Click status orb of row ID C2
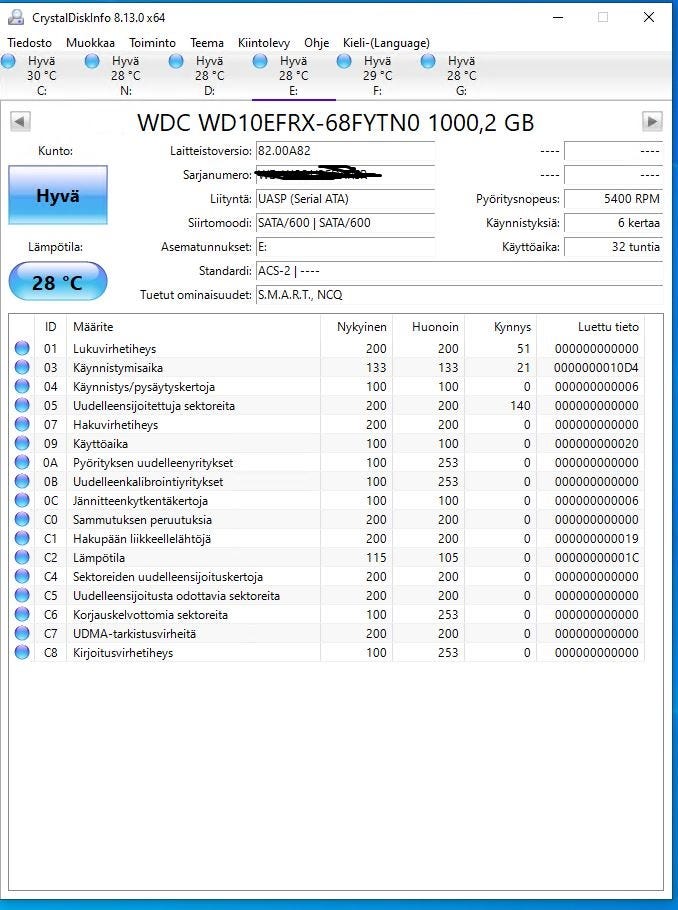 pyautogui.click(x=22, y=557)
